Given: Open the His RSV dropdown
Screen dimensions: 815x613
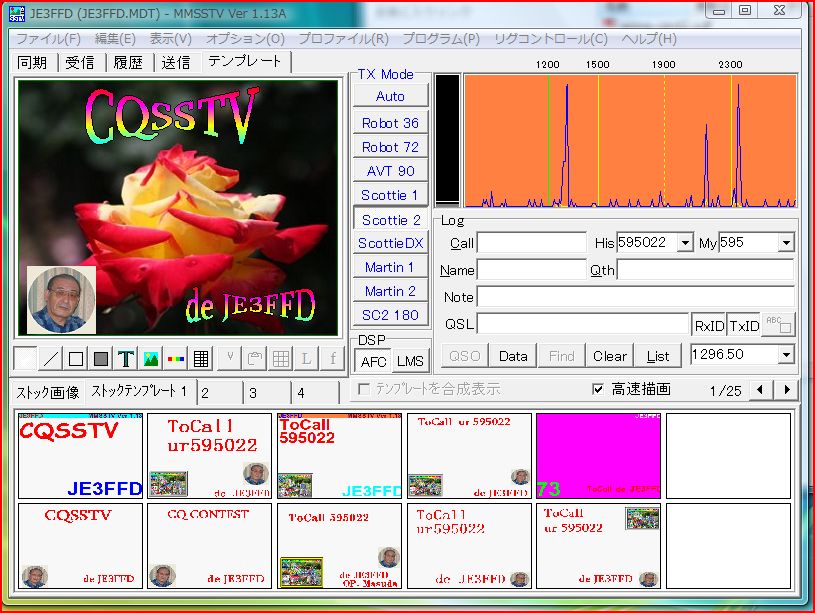Looking at the screenshot, I should 685,243.
